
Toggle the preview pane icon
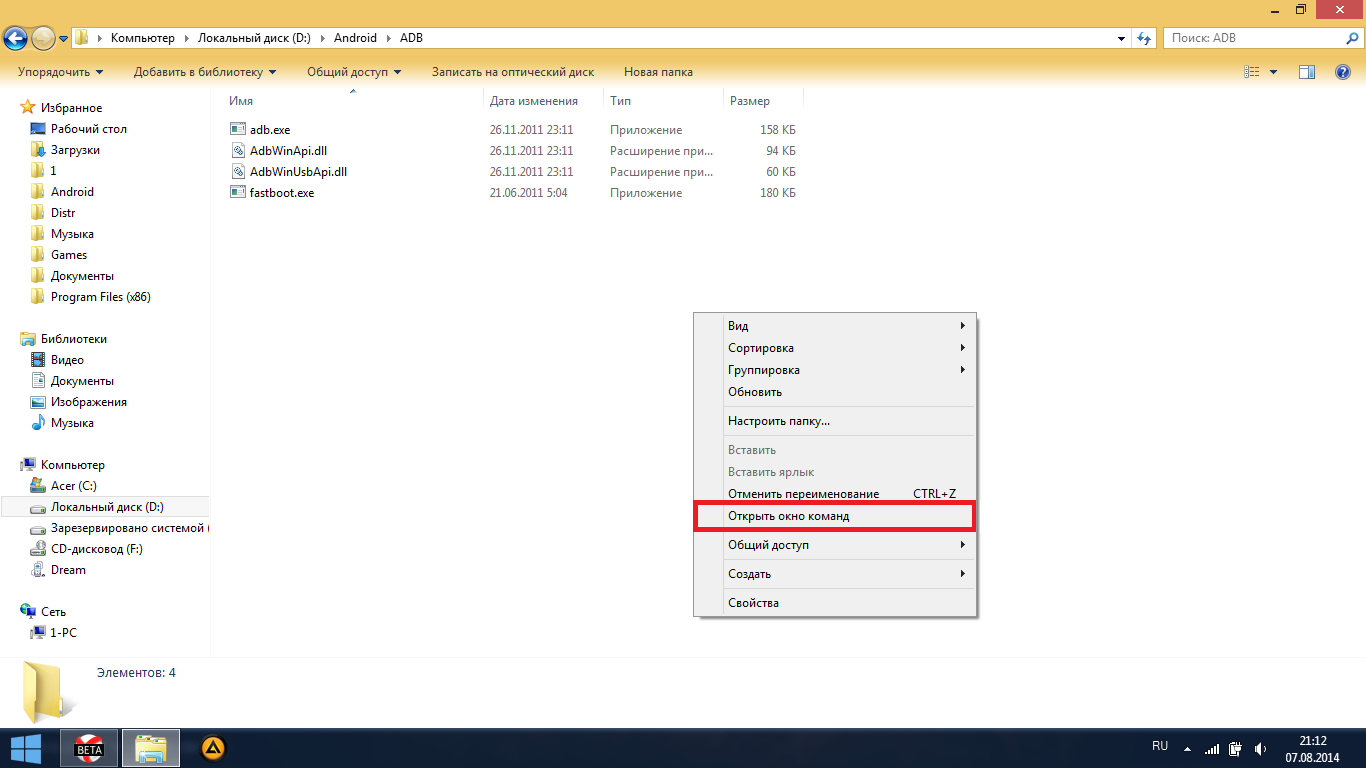click(1307, 72)
